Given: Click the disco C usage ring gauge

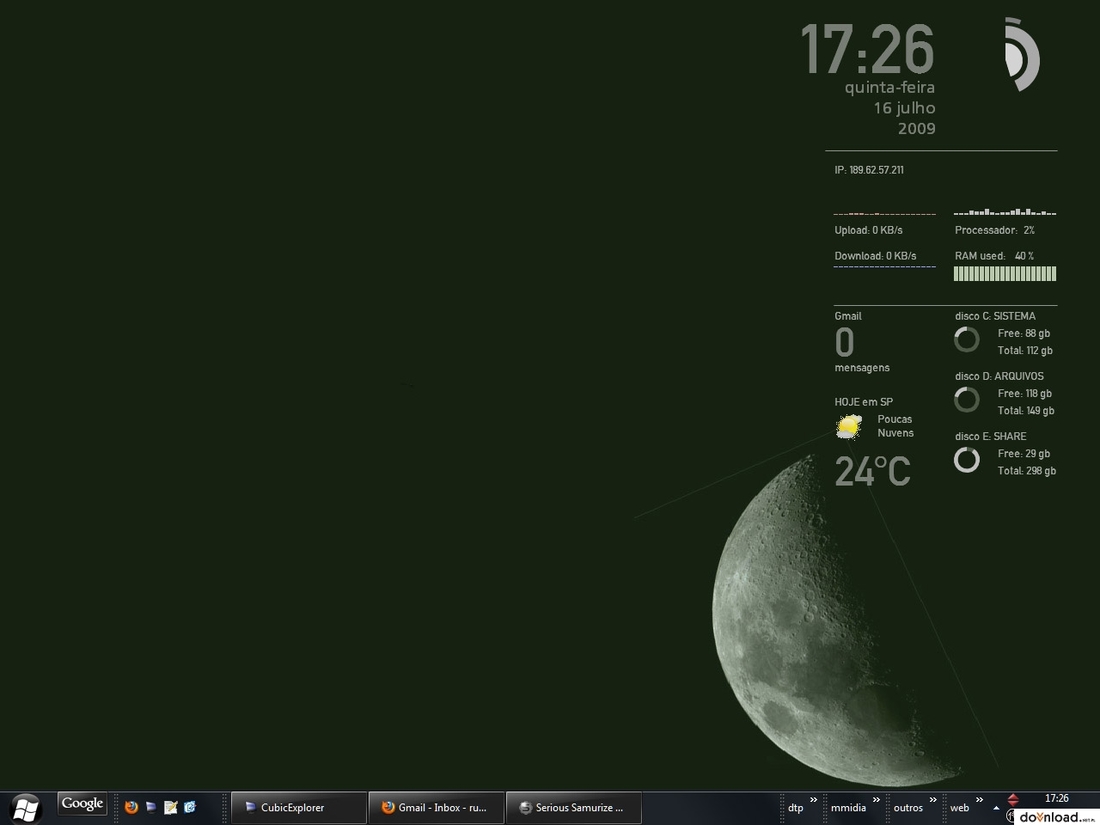Looking at the screenshot, I should pyautogui.click(x=967, y=340).
